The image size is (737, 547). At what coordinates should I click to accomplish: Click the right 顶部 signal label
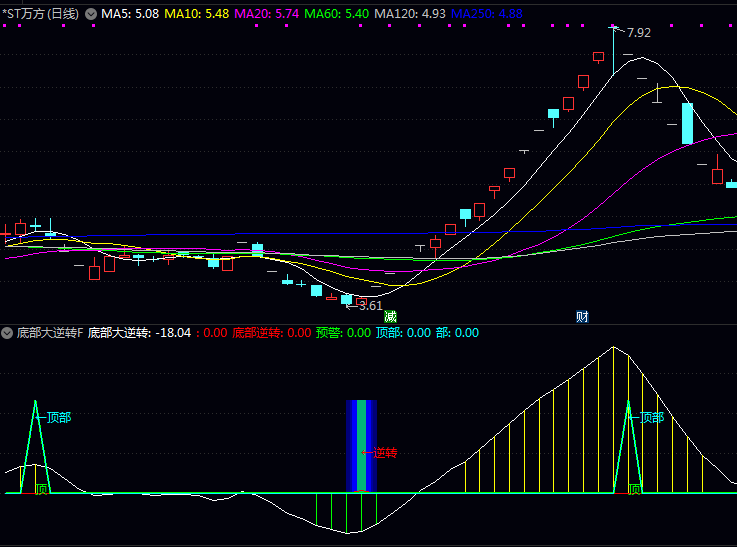(x=651, y=417)
